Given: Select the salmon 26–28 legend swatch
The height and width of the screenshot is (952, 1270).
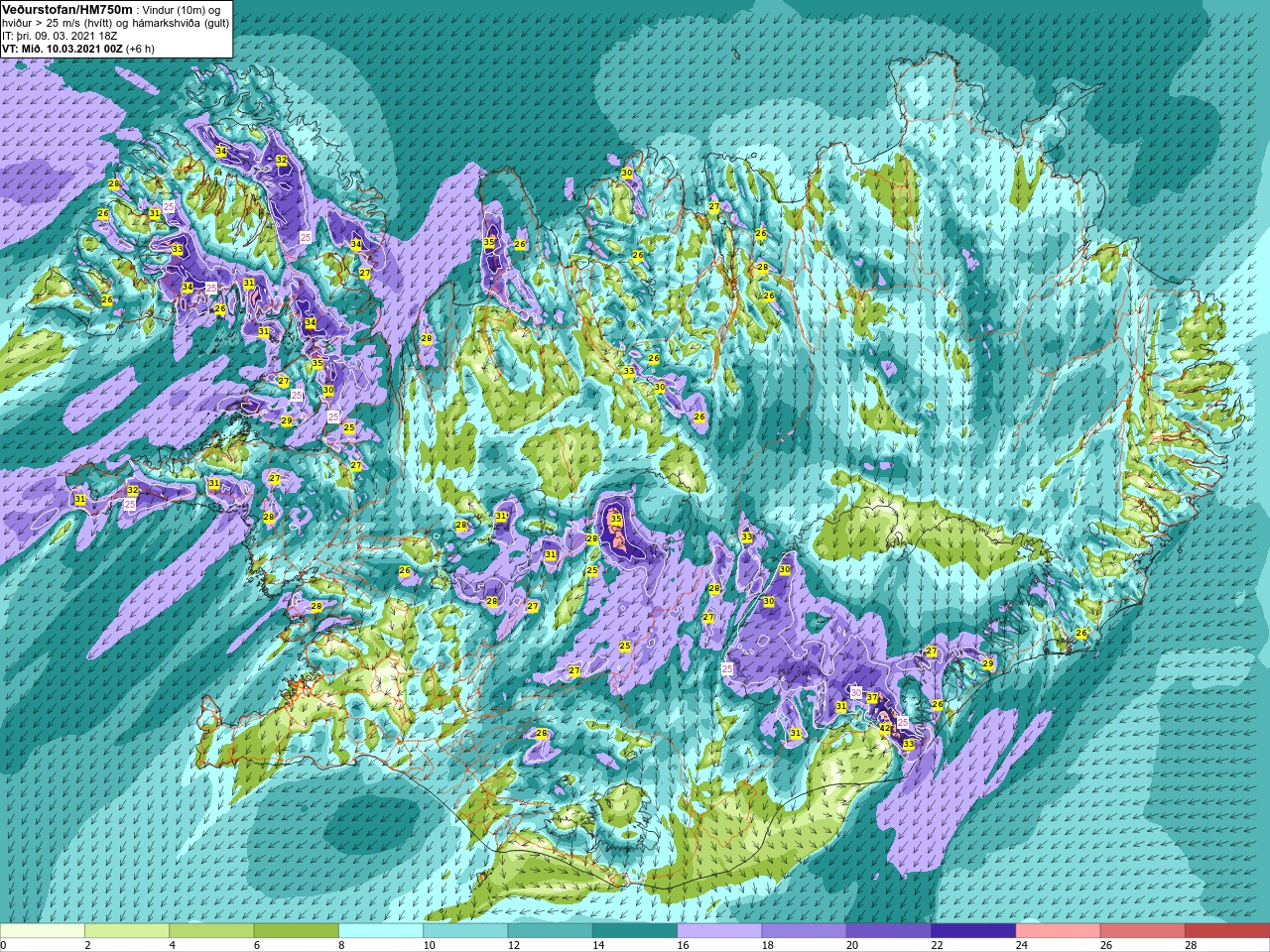Looking at the screenshot, I should pyautogui.click(x=1143, y=931).
